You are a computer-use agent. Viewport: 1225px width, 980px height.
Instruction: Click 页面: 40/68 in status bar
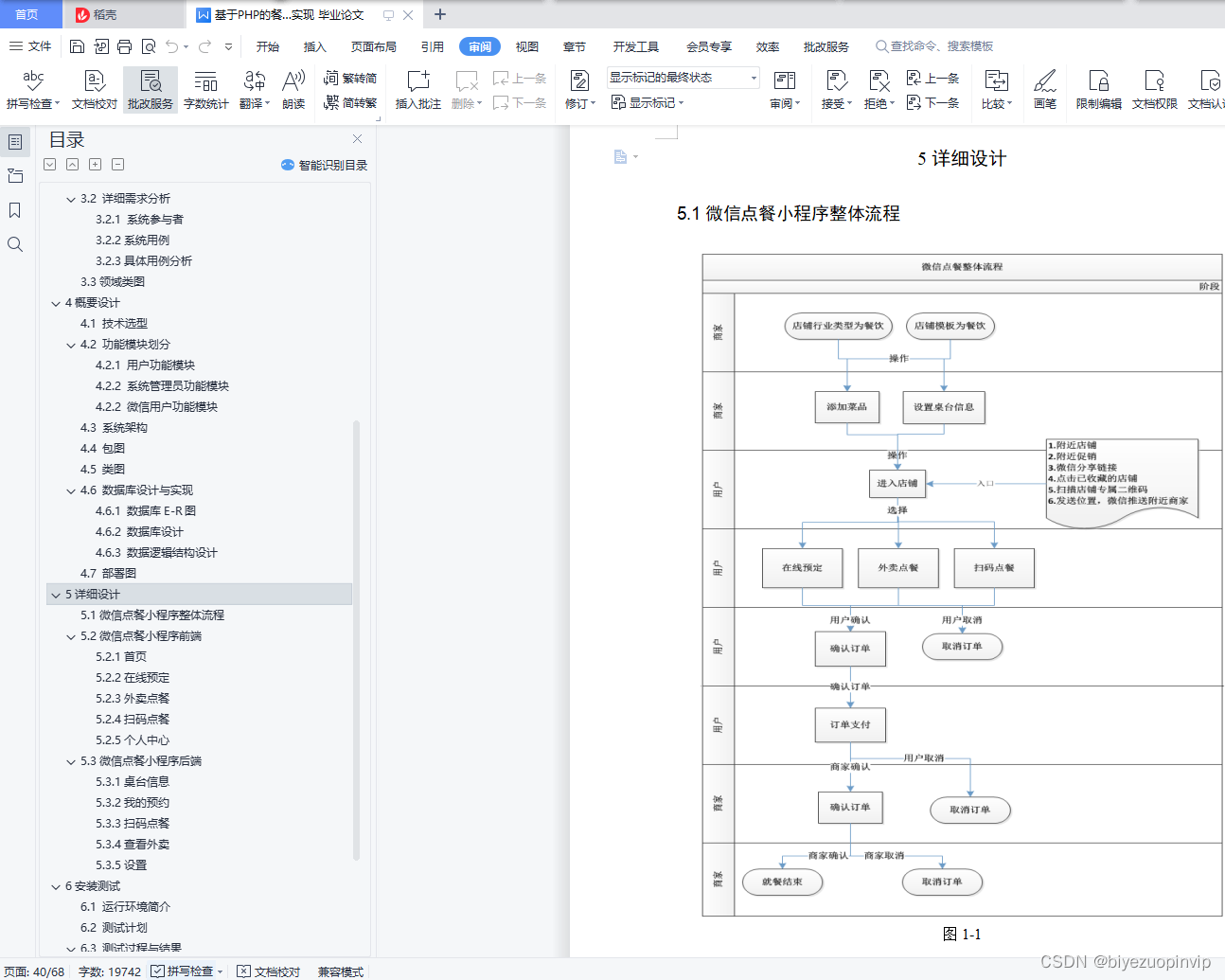[34, 971]
